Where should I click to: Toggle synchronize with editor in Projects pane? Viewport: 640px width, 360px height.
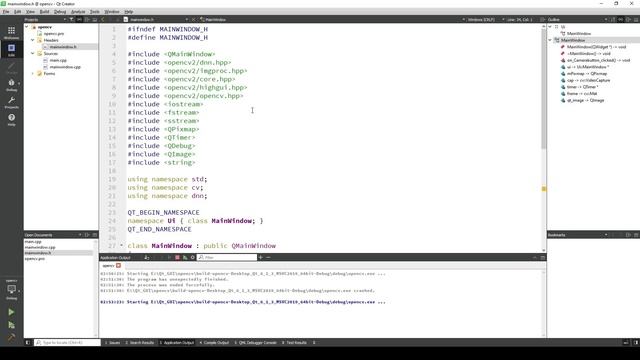79,19
